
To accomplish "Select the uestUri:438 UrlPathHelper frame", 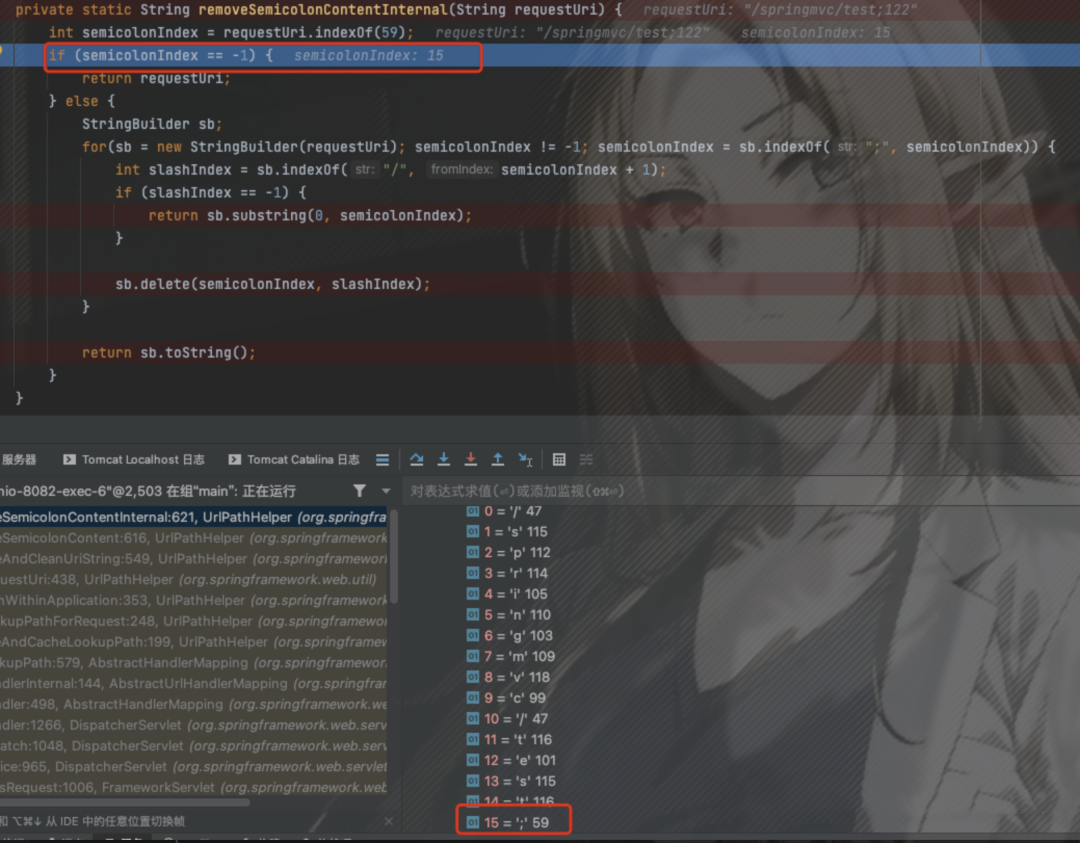I will (x=194, y=579).
